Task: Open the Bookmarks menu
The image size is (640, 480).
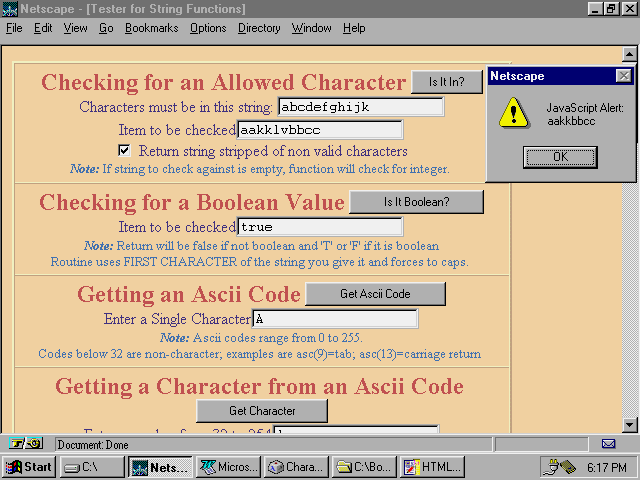Action: (151, 28)
